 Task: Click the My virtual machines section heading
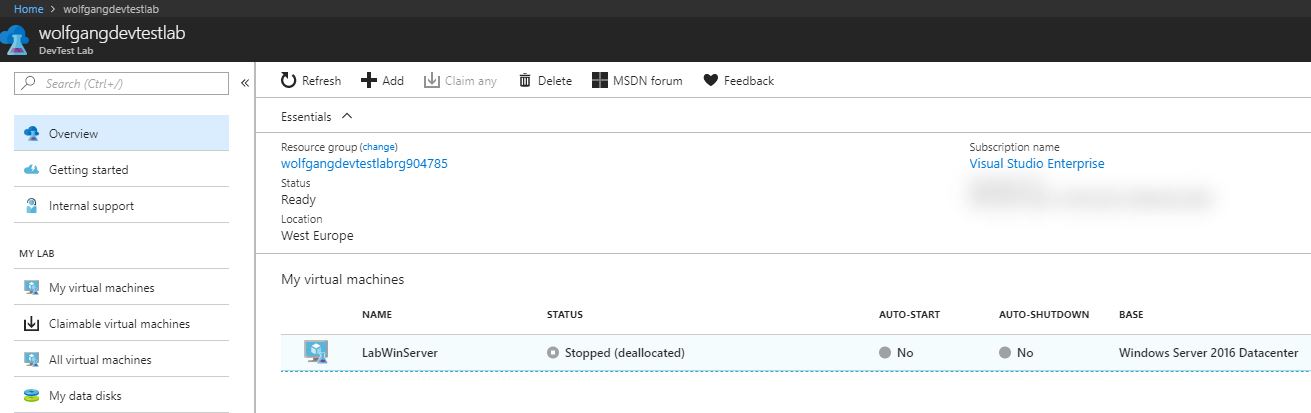[x=343, y=280]
